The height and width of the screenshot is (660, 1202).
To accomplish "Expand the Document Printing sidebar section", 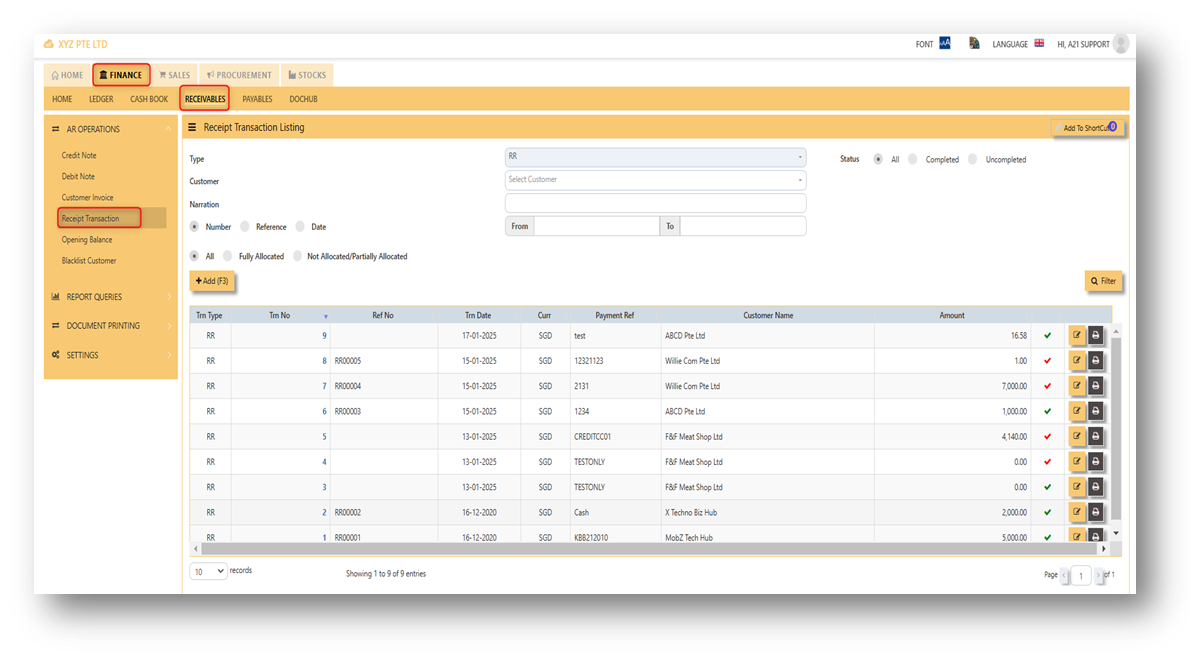I will (110, 326).
